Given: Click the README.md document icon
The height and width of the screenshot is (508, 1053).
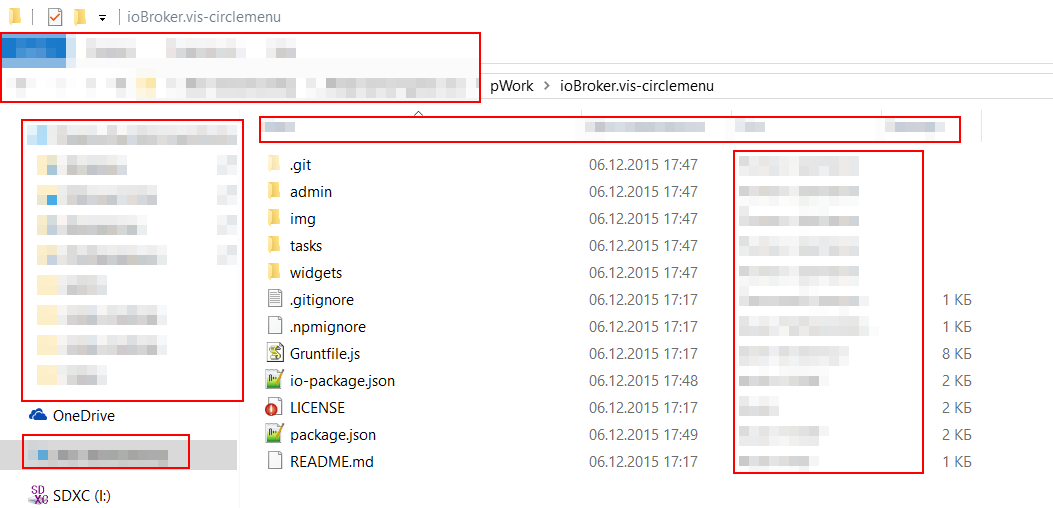Looking at the screenshot, I should [276, 461].
